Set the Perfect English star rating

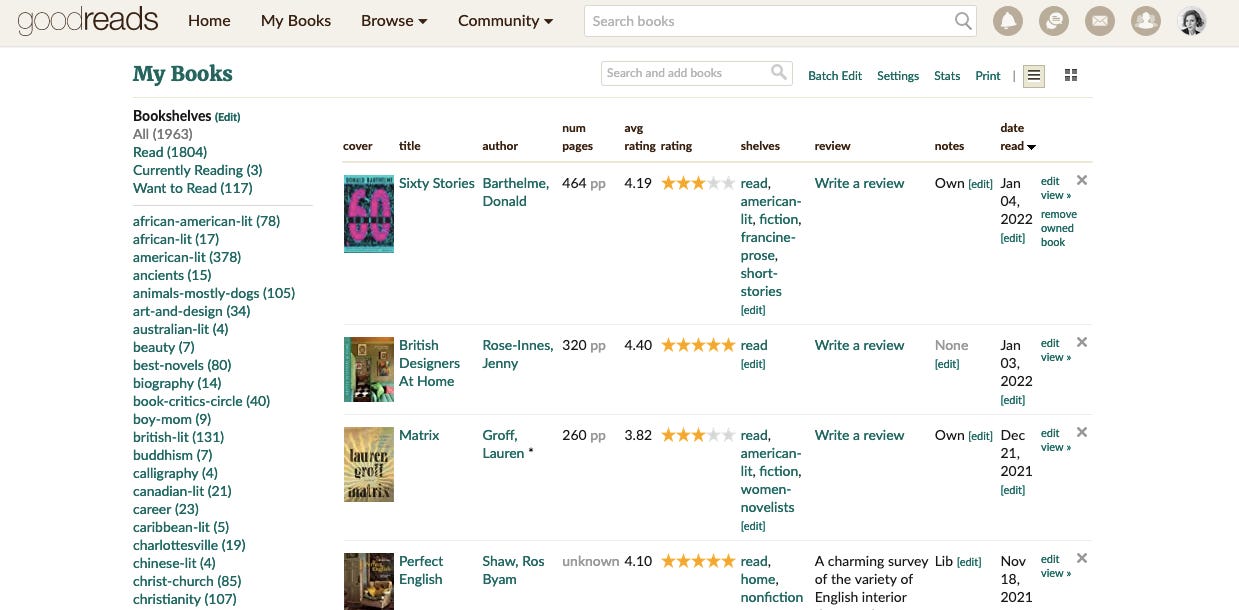(698, 561)
